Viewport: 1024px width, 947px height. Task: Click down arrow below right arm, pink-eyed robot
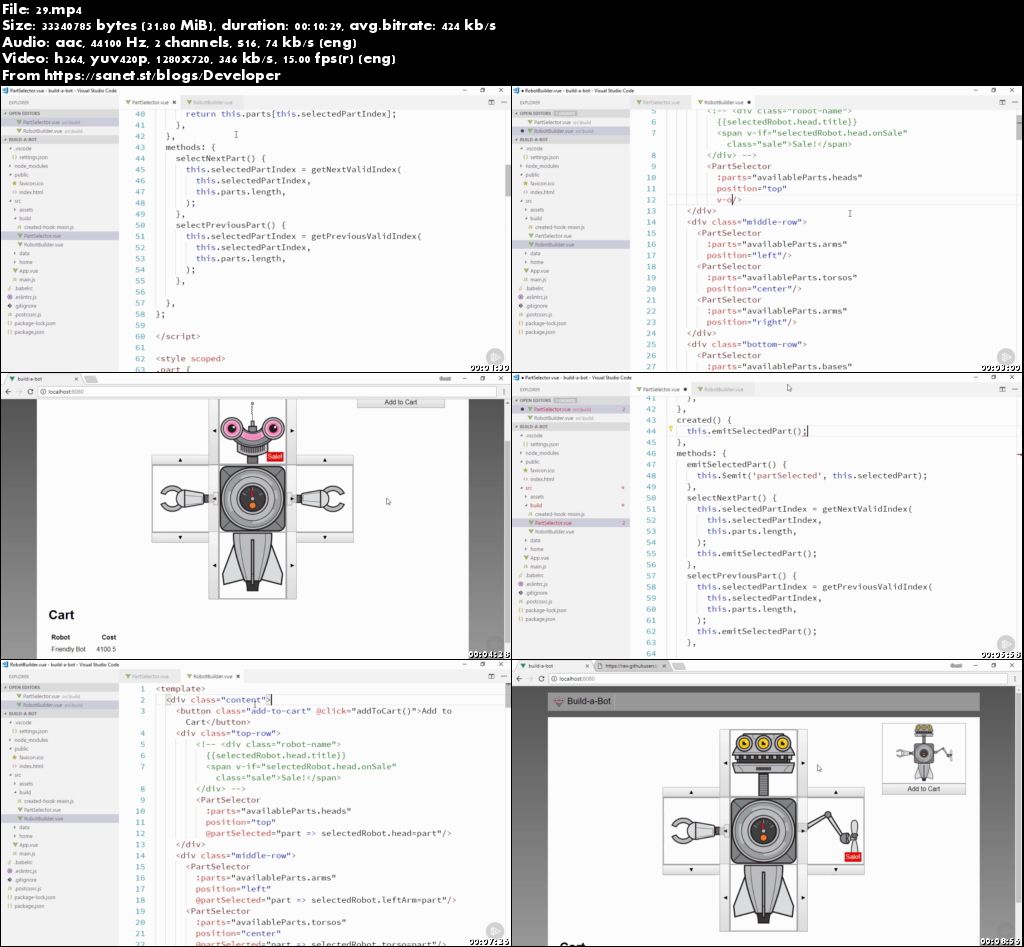tap(325, 538)
